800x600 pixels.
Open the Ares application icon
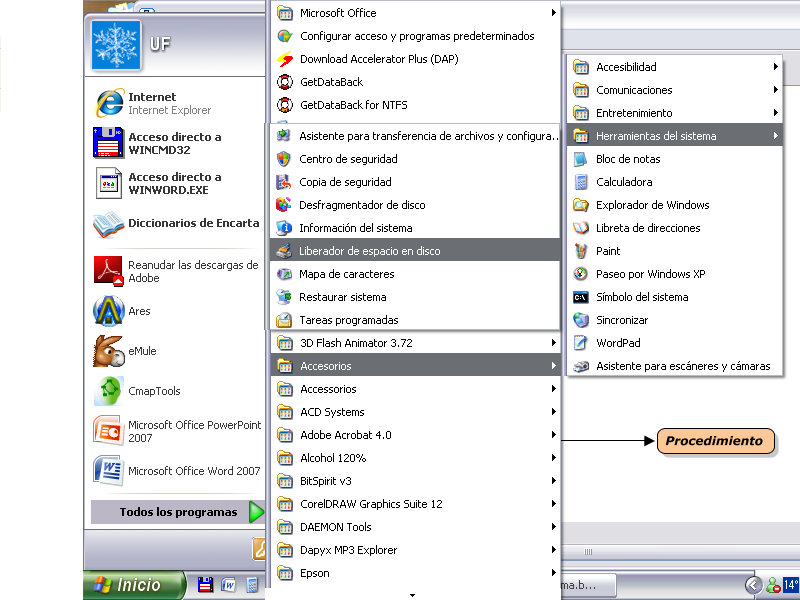108,311
